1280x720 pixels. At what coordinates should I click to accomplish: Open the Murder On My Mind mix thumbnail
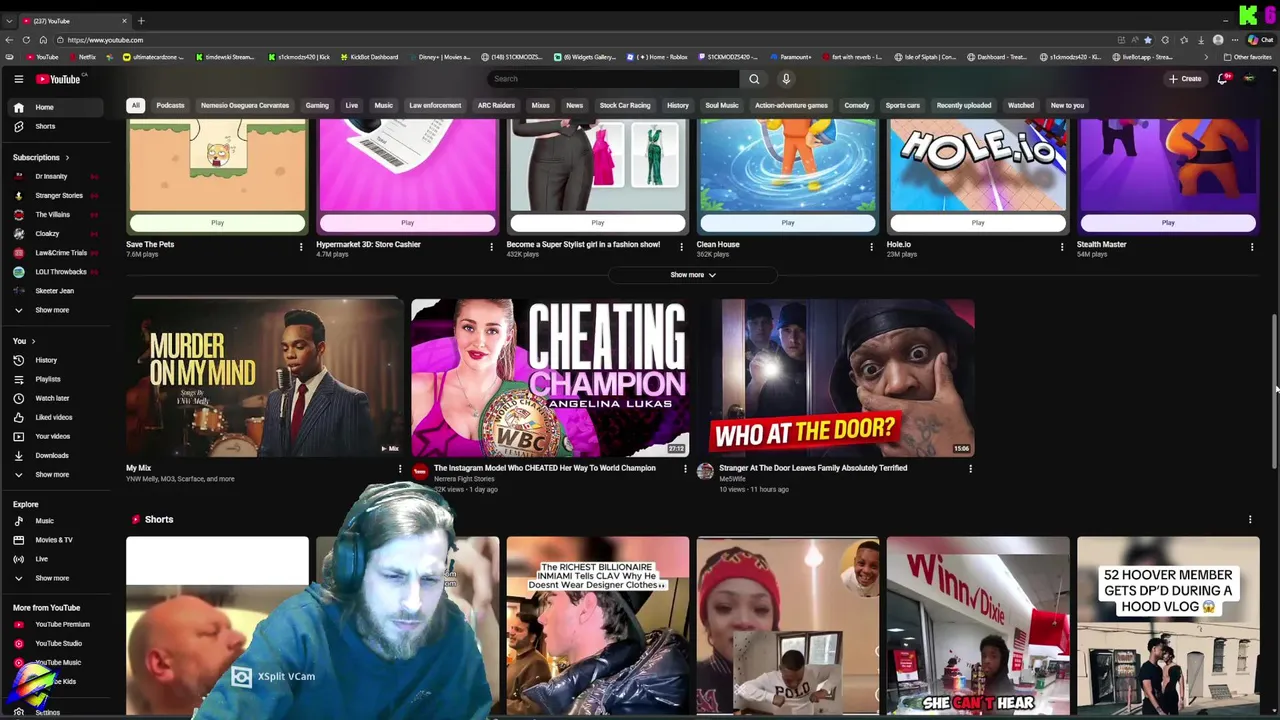click(264, 377)
